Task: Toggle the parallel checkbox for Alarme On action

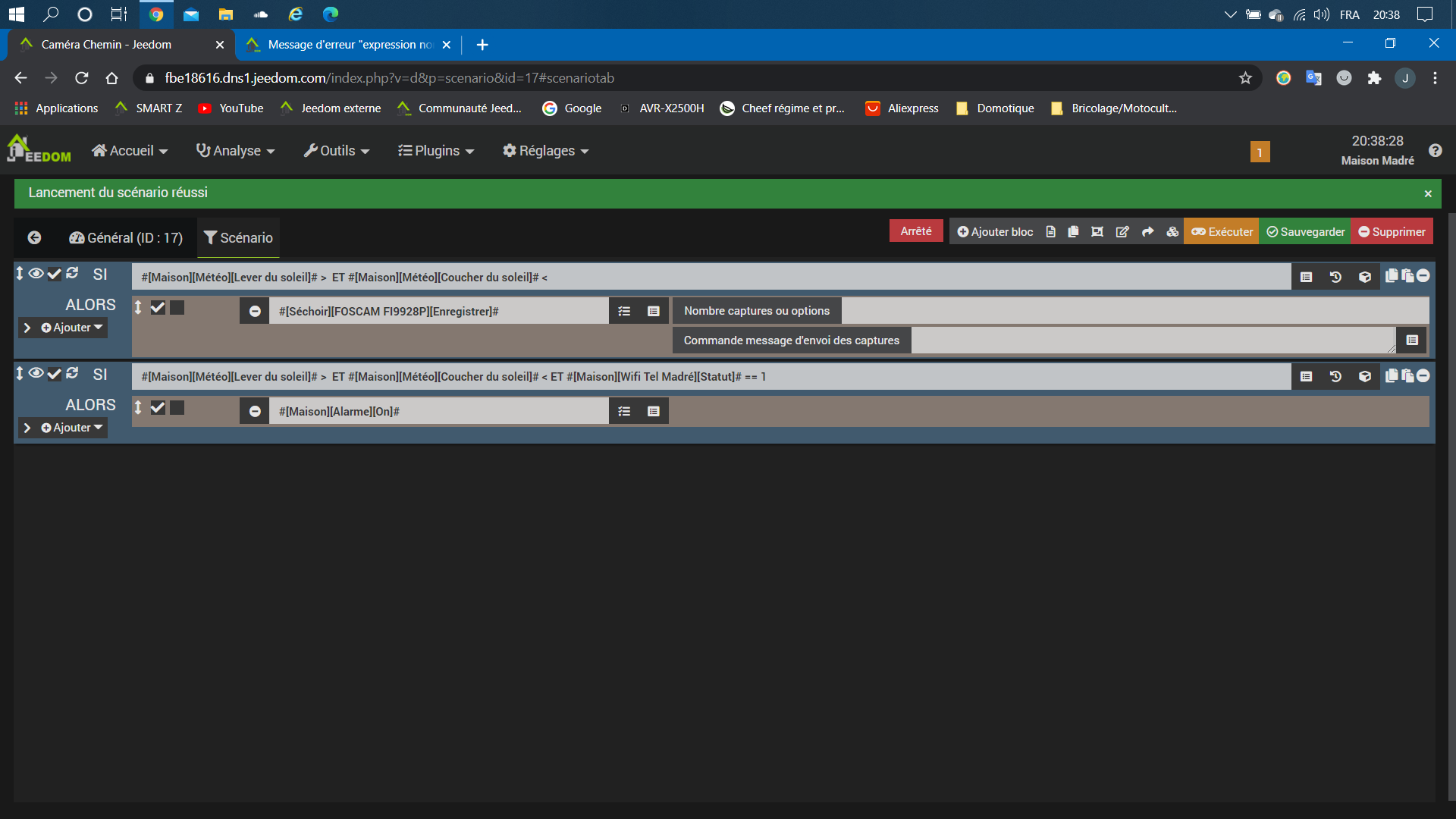Action: [x=177, y=408]
